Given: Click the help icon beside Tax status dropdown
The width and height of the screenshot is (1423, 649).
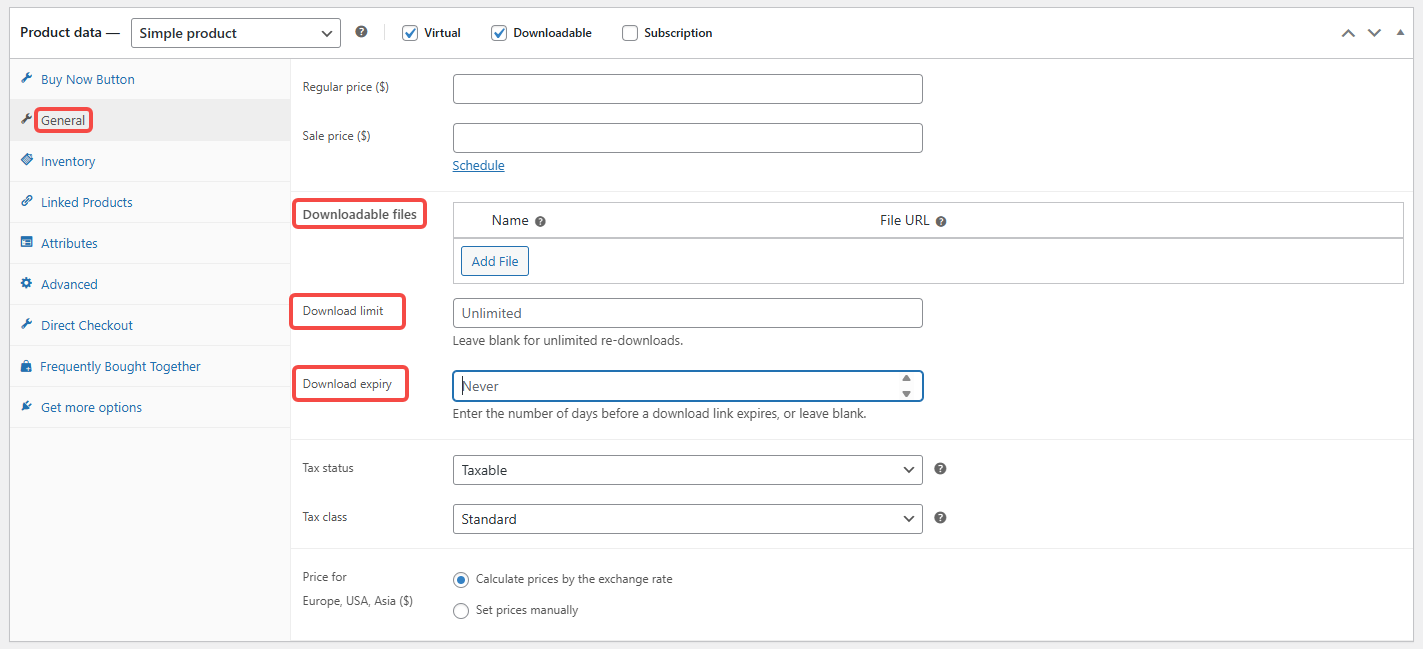Looking at the screenshot, I should (940, 468).
